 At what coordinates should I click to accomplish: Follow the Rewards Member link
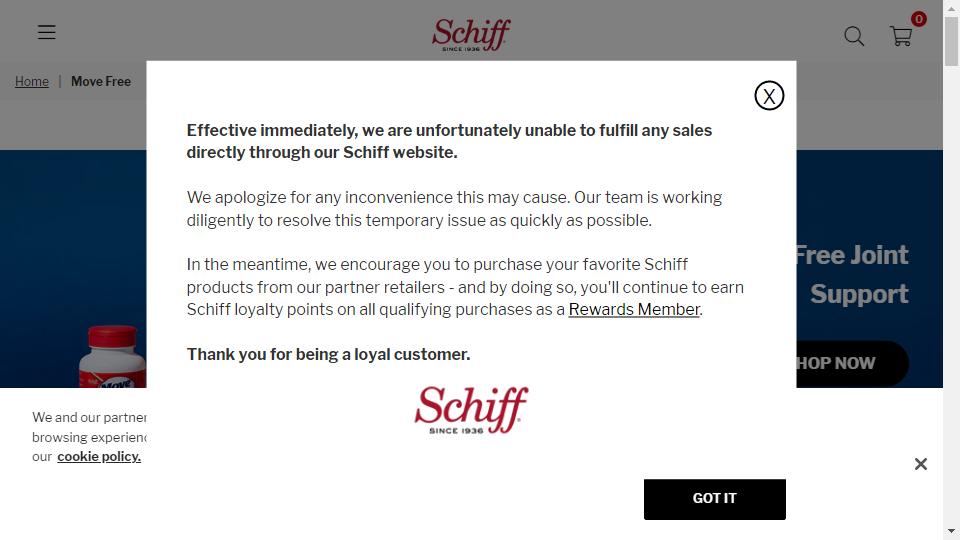point(634,310)
